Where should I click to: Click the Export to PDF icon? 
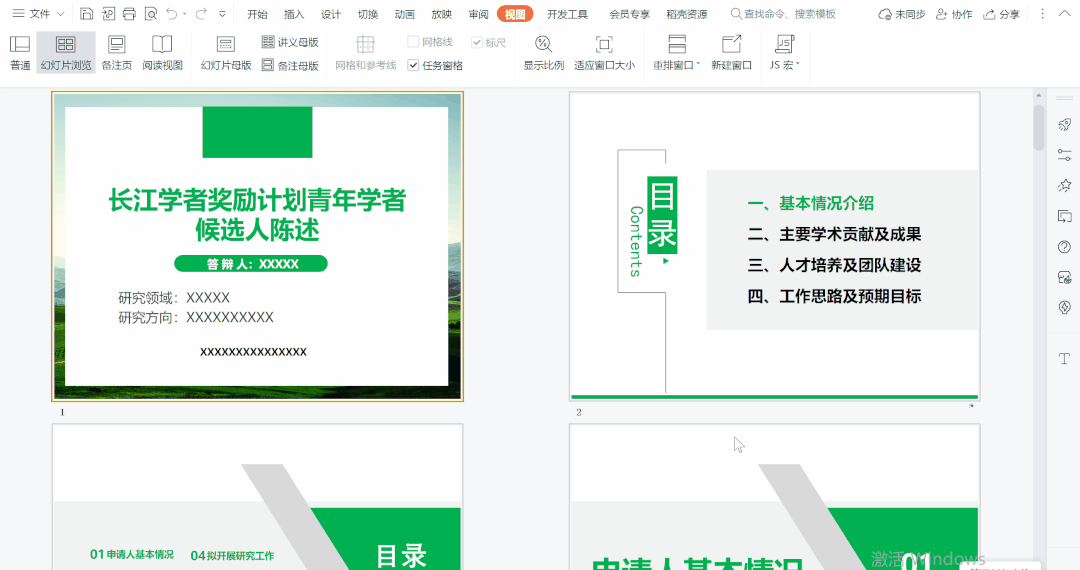coord(108,14)
